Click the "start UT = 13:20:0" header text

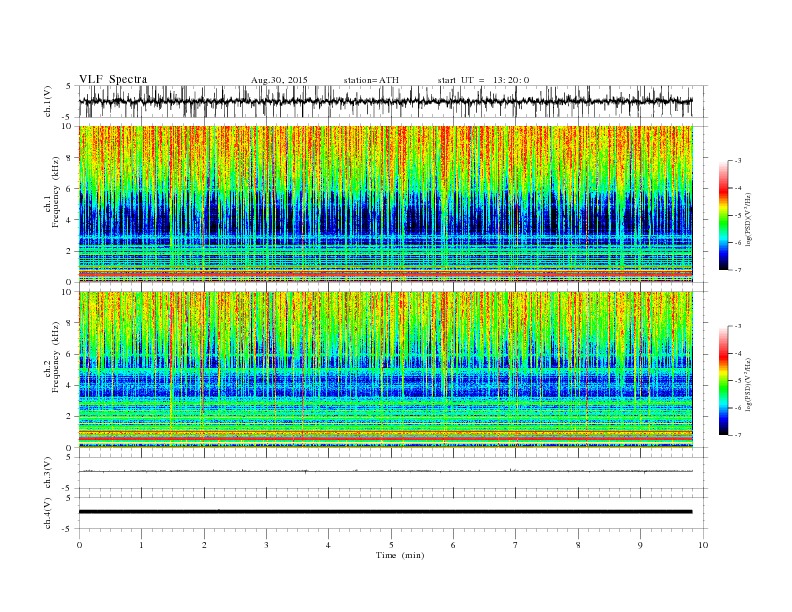pos(483,80)
